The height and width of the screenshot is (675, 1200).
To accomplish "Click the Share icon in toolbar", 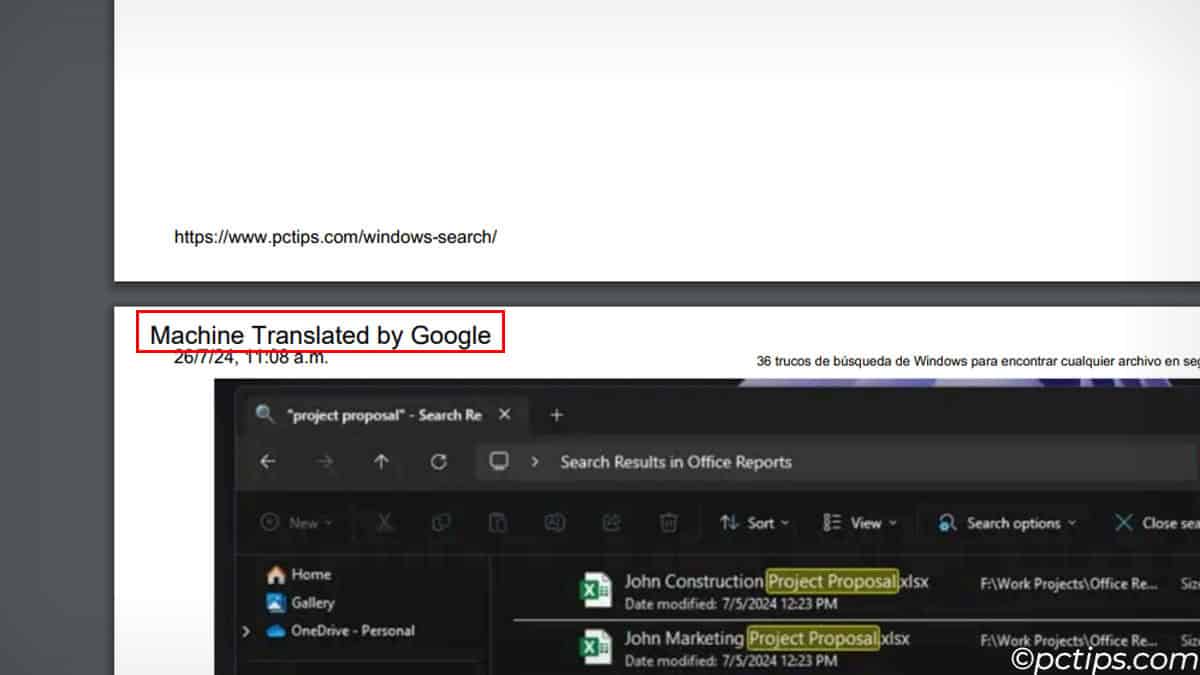I will click(612, 523).
